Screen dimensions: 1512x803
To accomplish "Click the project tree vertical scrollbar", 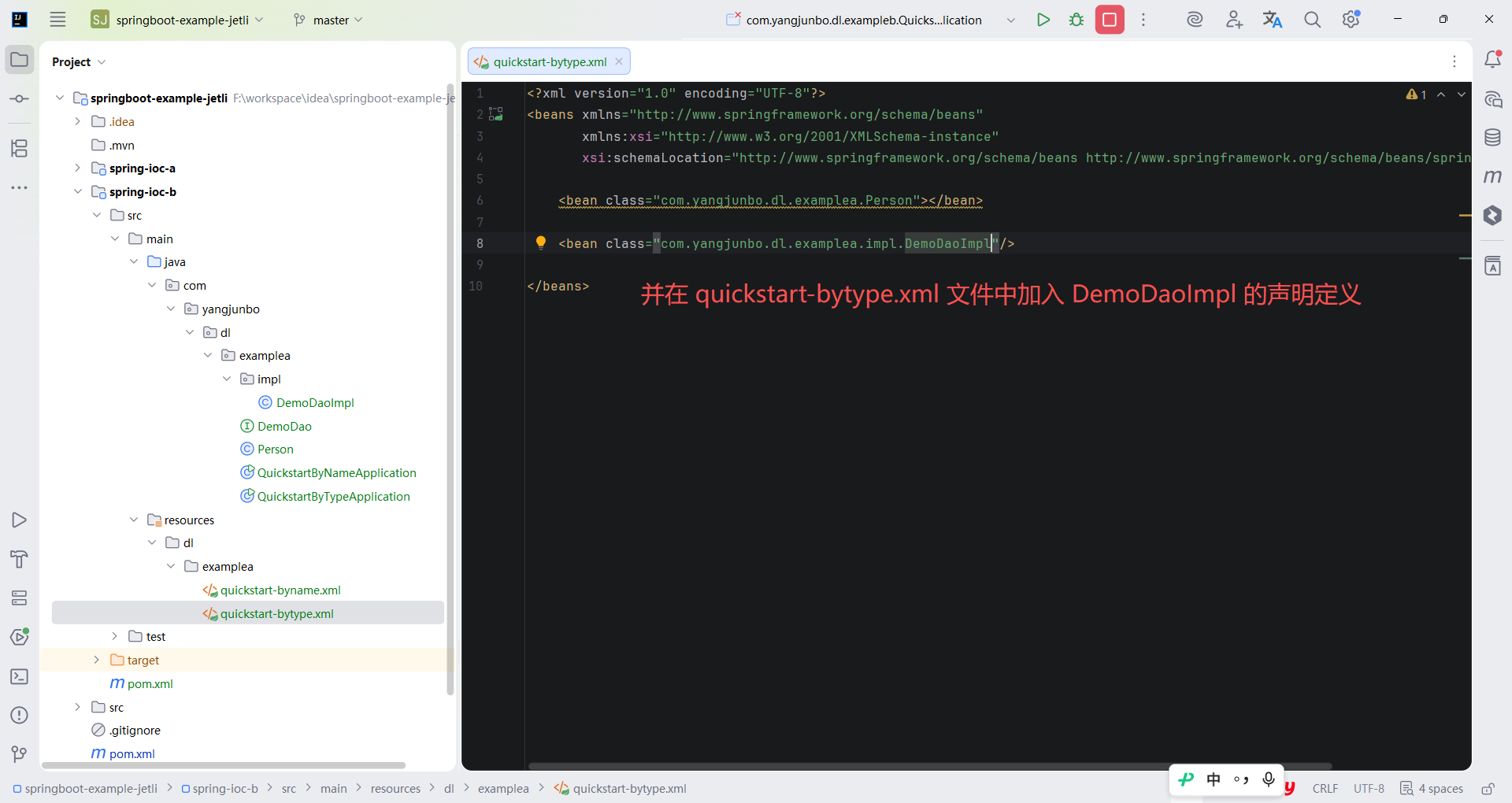I will (450, 390).
